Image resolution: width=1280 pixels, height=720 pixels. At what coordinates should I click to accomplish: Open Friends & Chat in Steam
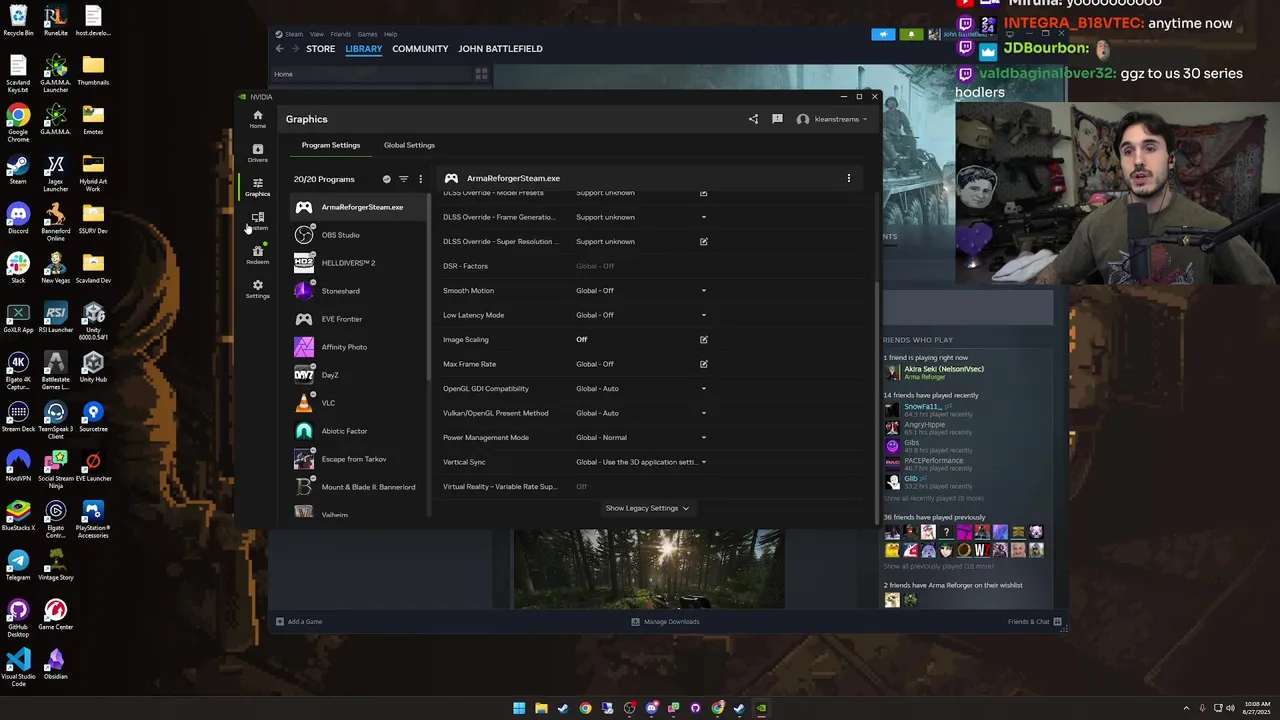click(1035, 622)
